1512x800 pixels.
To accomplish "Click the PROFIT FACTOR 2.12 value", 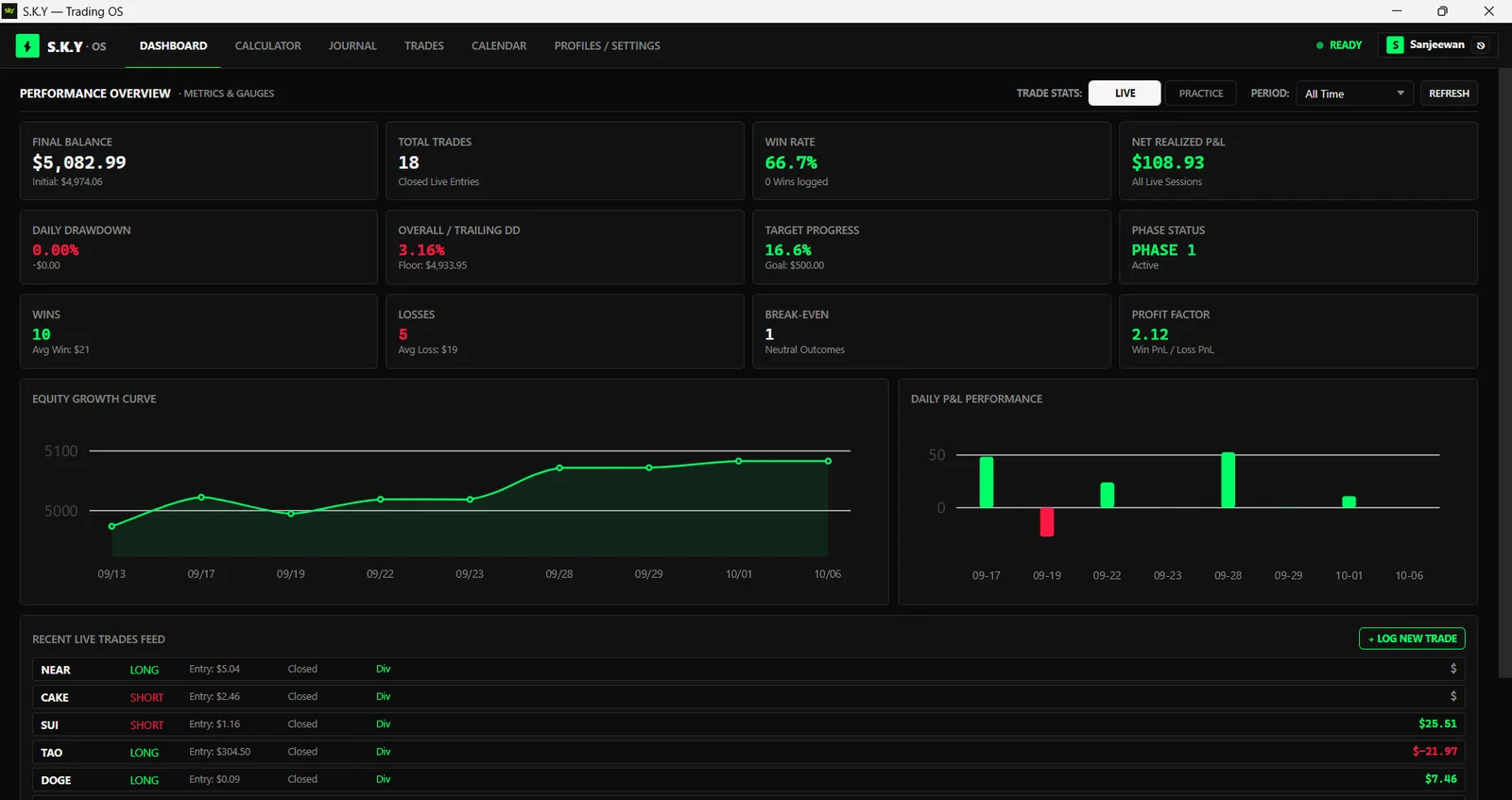I will point(1150,334).
